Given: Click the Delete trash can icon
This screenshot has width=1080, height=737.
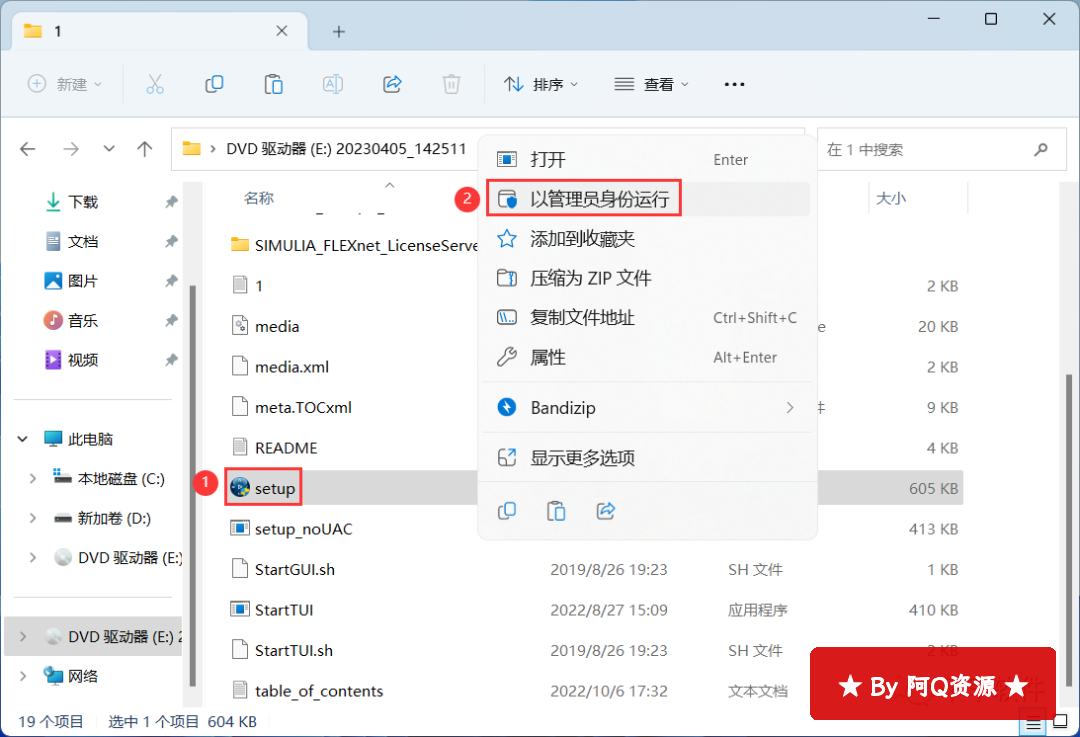Looking at the screenshot, I should pyautogui.click(x=452, y=85).
